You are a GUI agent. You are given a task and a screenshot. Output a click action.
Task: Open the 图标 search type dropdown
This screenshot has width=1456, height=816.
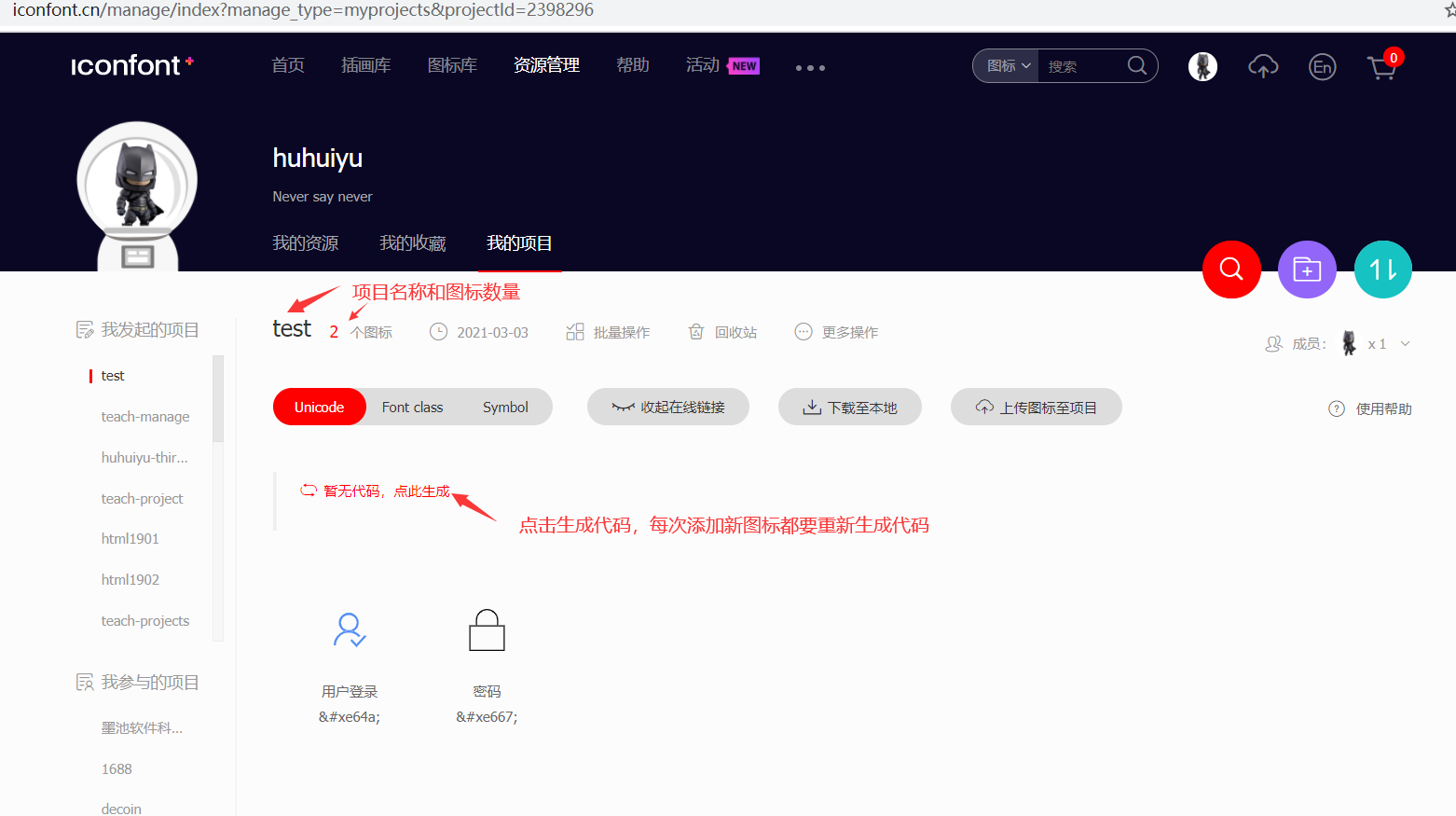click(1008, 66)
